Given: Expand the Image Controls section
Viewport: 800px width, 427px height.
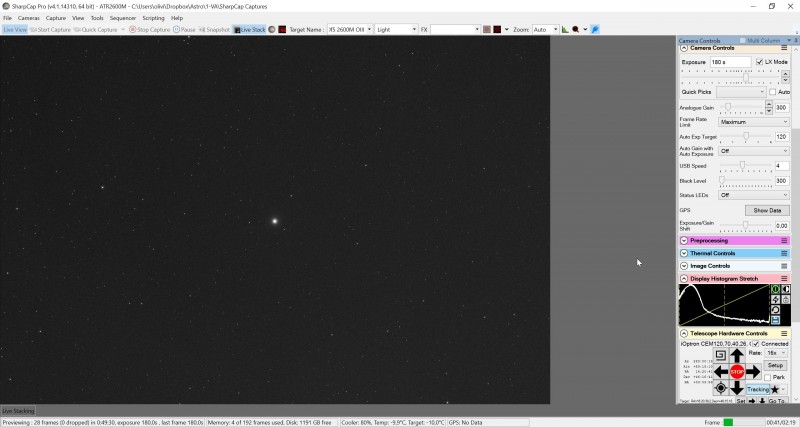Looking at the screenshot, I should tap(684, 266).
